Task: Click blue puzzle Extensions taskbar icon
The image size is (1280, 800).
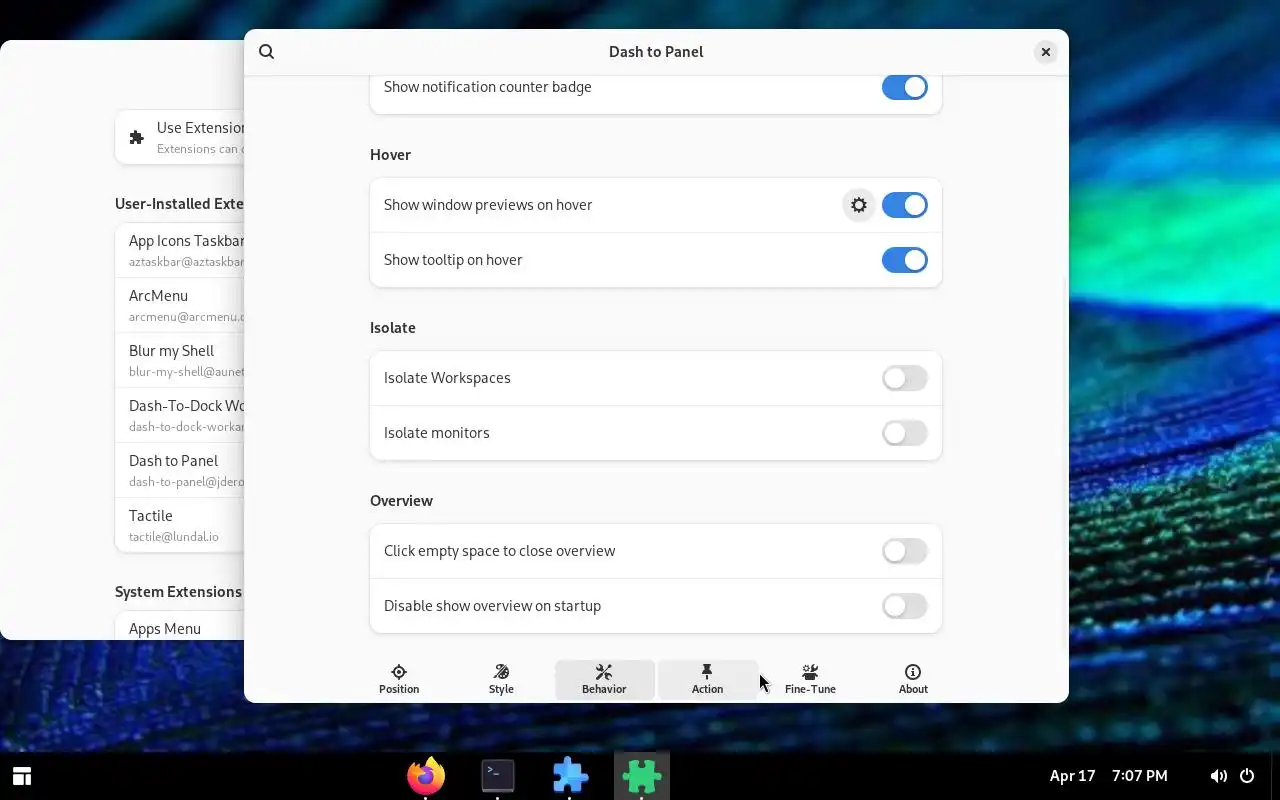Action: tap(570, 775)
